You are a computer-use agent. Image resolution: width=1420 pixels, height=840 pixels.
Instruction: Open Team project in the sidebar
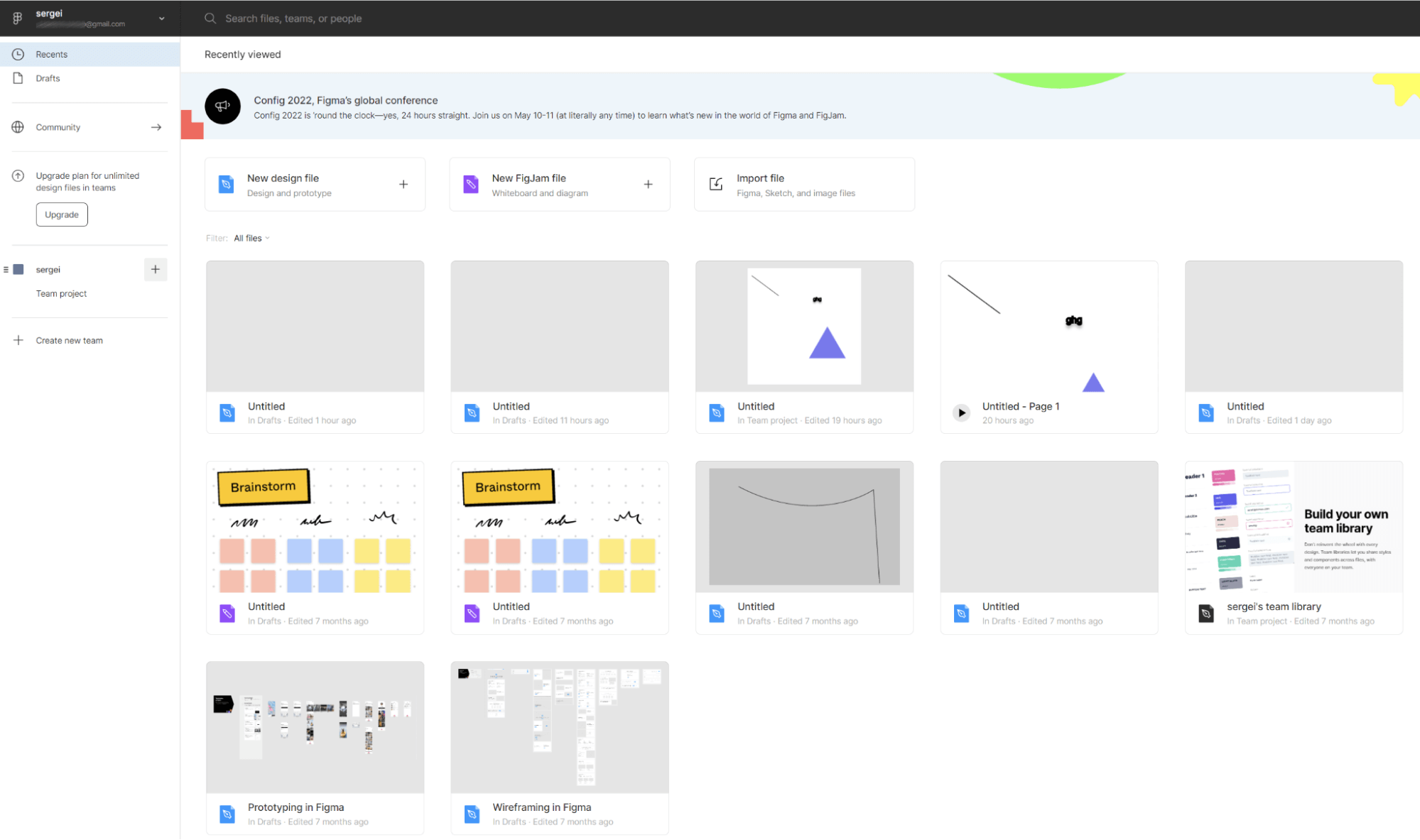[x=61, y=293]
